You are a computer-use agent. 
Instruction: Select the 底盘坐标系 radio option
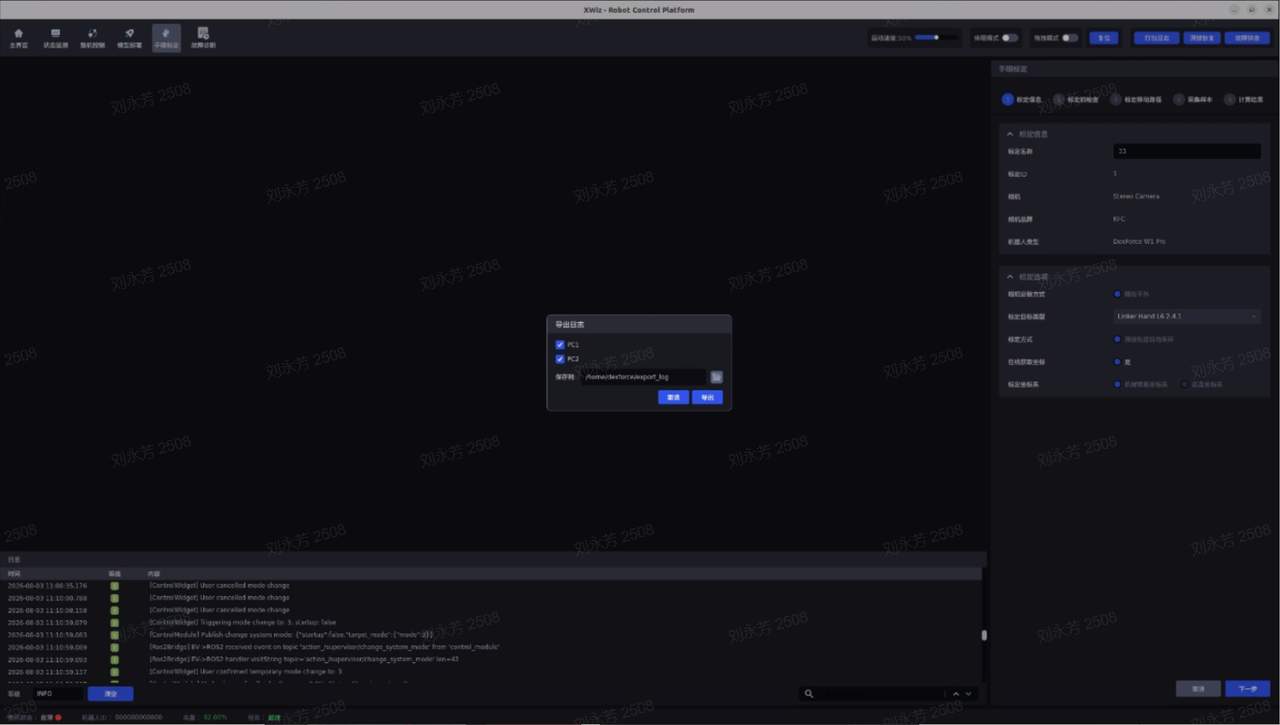(x=1185, y=384)
